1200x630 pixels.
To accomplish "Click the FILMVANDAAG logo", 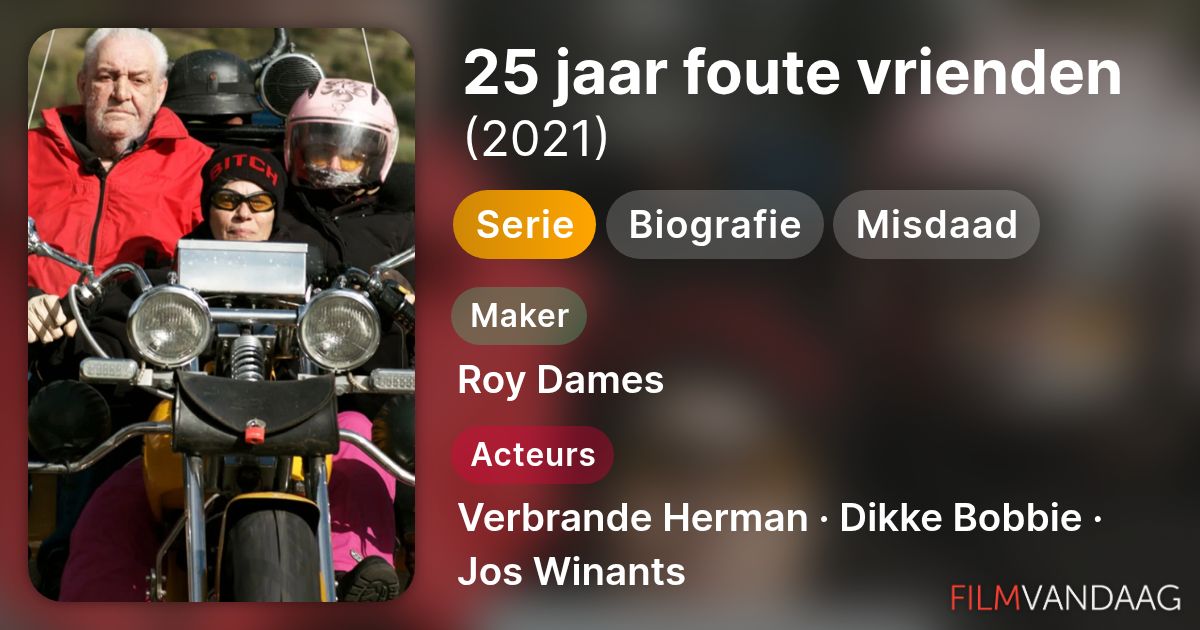I will coord(1065,597).
